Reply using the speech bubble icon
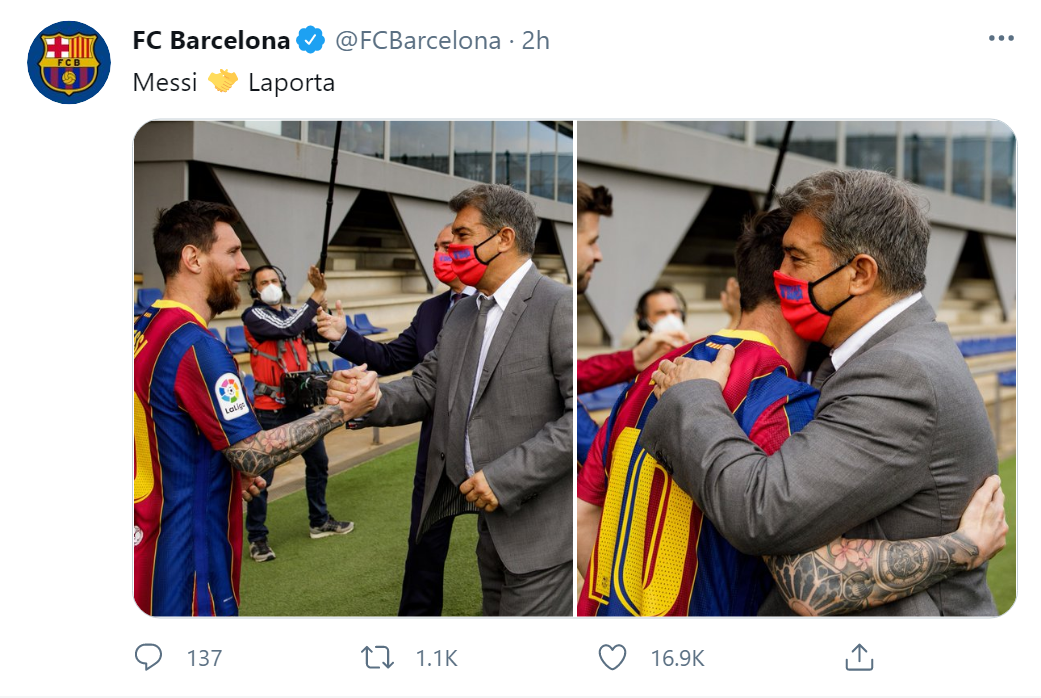This screenshot has width=1041, height=698. [146, 658]
